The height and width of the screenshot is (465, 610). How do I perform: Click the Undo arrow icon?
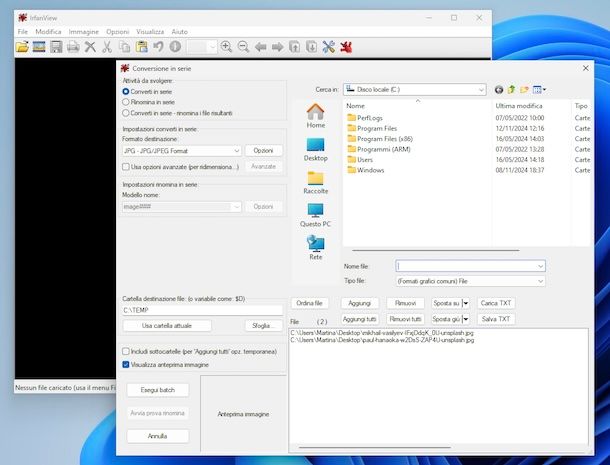pyautogui.click(x=158, y=47)
